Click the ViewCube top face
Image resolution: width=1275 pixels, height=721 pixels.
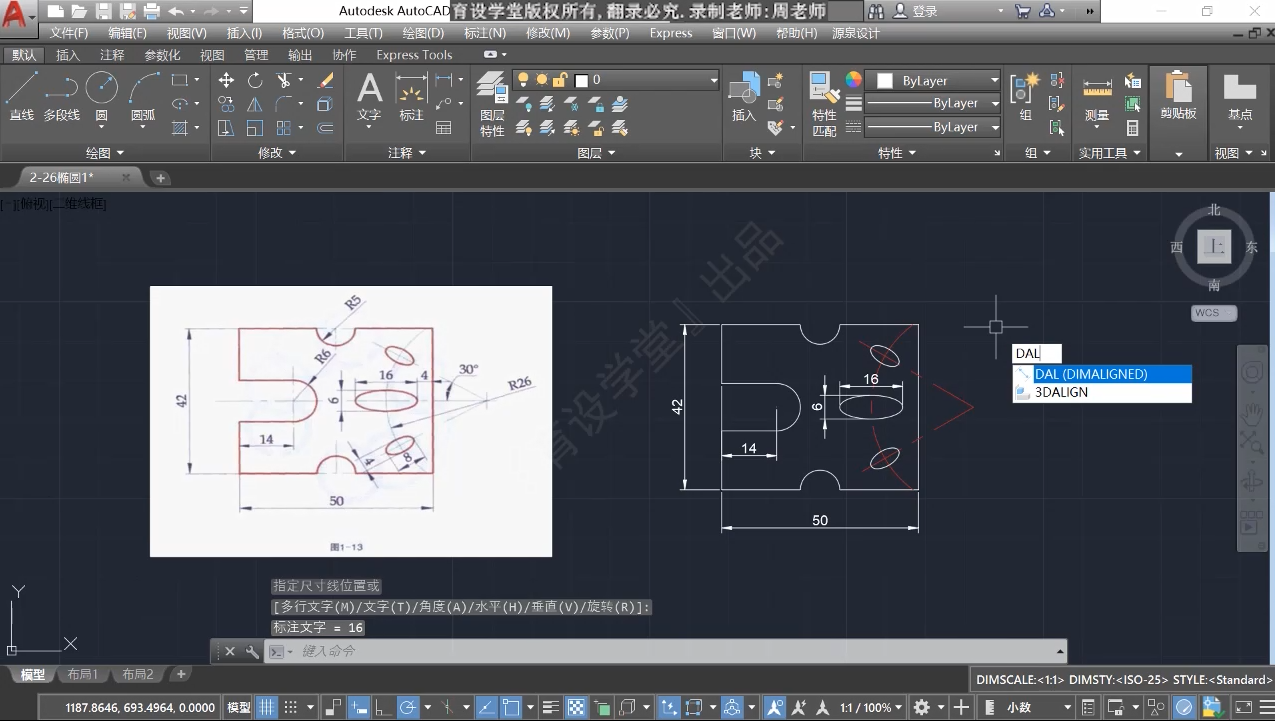[x=1215, y=246]
